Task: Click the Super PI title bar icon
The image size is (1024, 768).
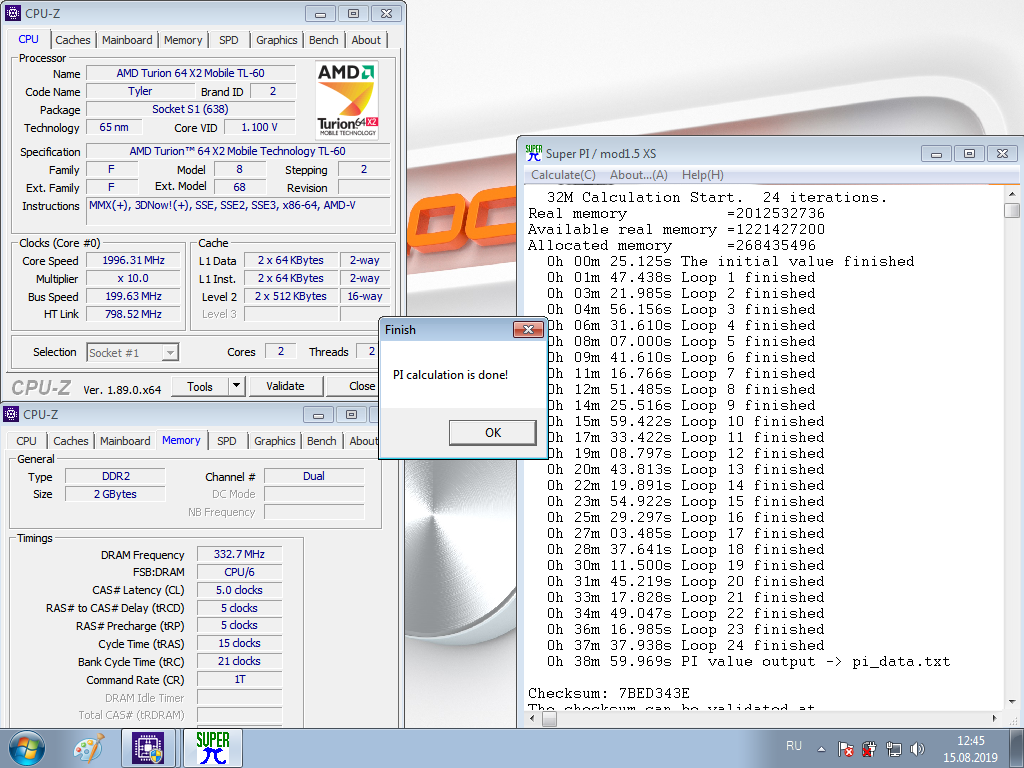Action: click(x=534, y=153)
